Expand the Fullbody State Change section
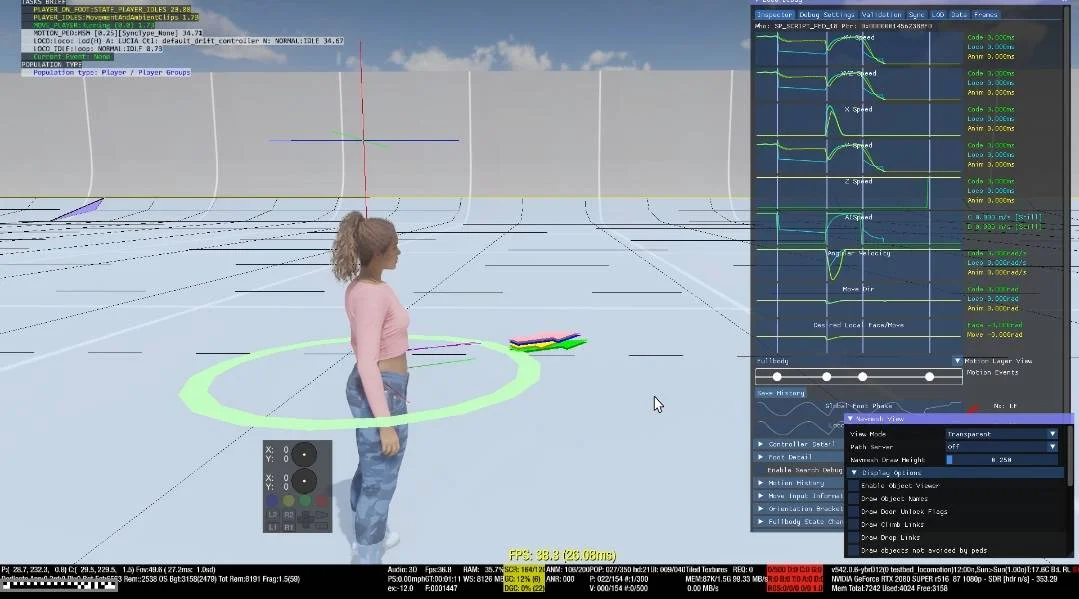The height and width of the screenshot is (599, 1079). coord(800,522)
